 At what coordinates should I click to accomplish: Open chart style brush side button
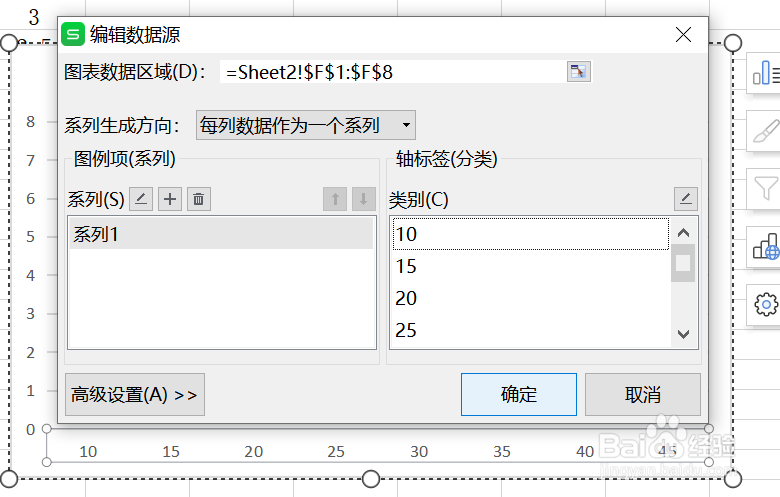coord(766,131)
